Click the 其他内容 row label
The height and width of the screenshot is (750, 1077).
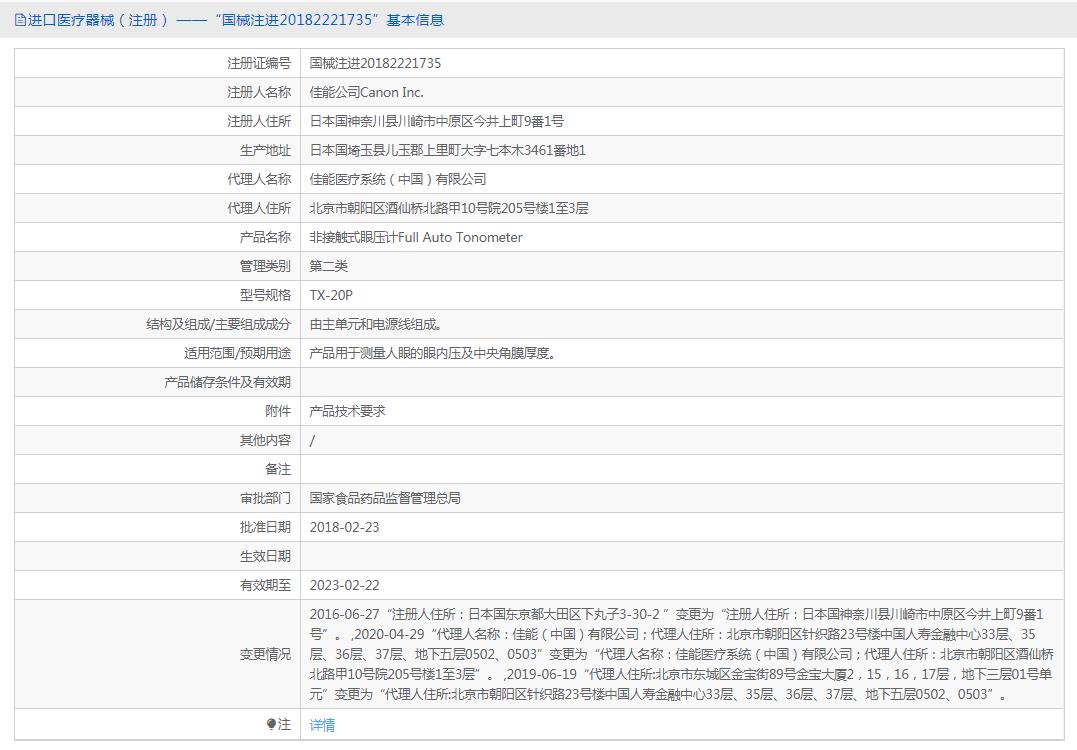click(x=265, y=440)
